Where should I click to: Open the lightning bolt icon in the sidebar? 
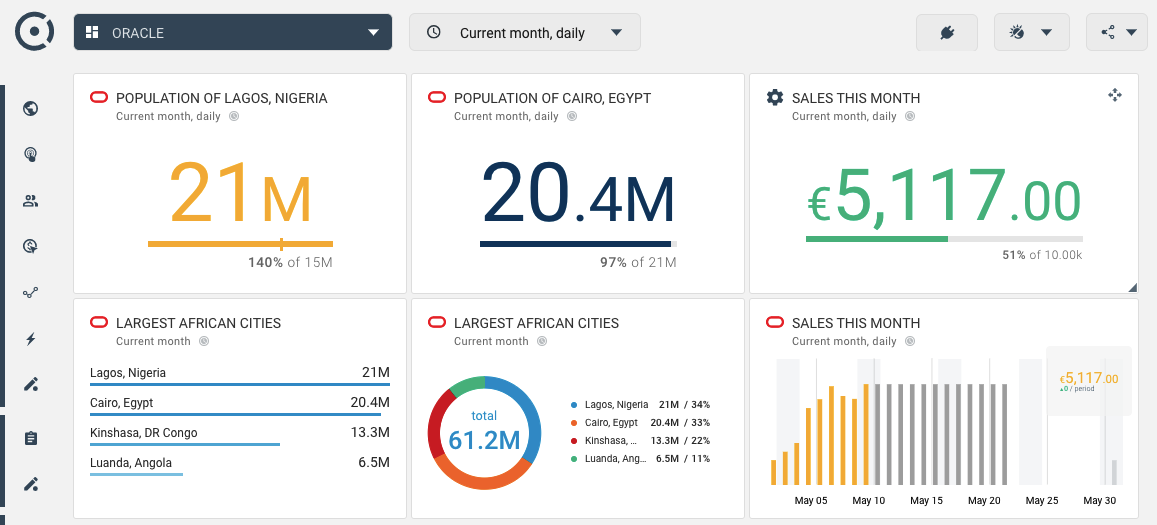[x=30, y=339]
